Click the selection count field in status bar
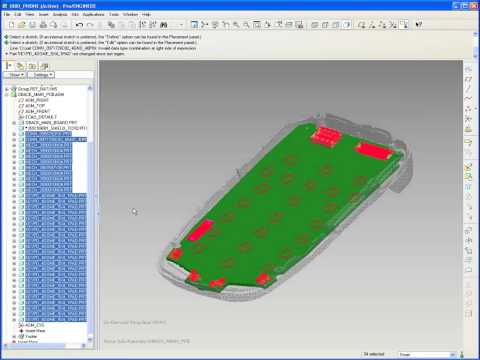Screen dimensions: 480x360 374,354
